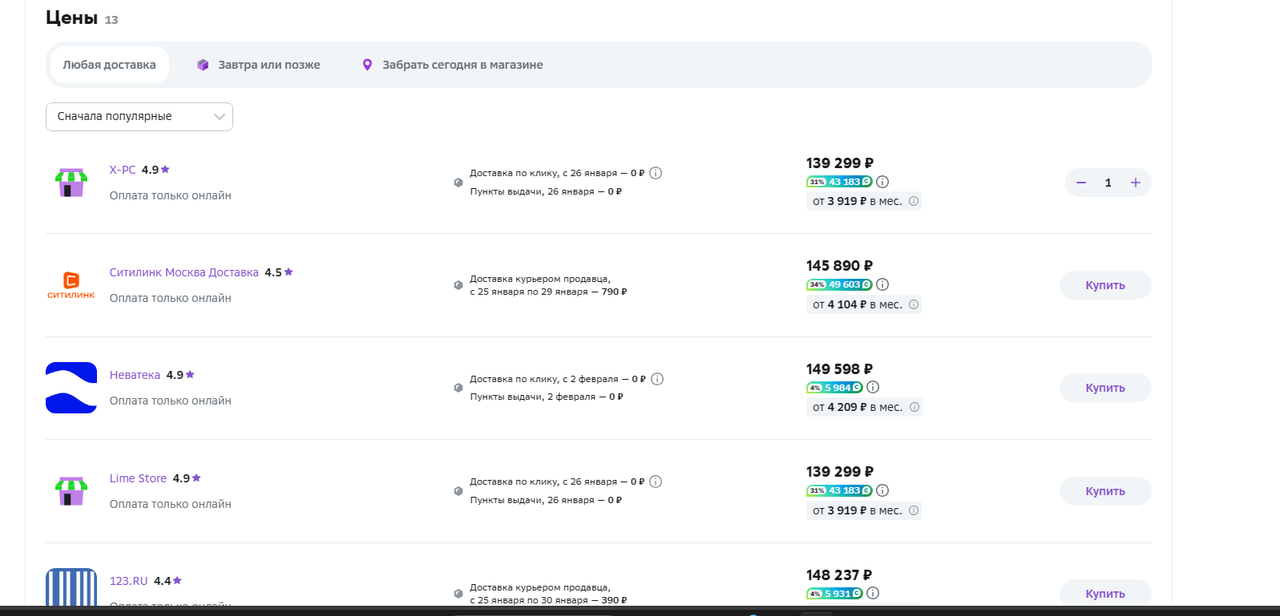Open the Lime Store shop link

(138, 478)
